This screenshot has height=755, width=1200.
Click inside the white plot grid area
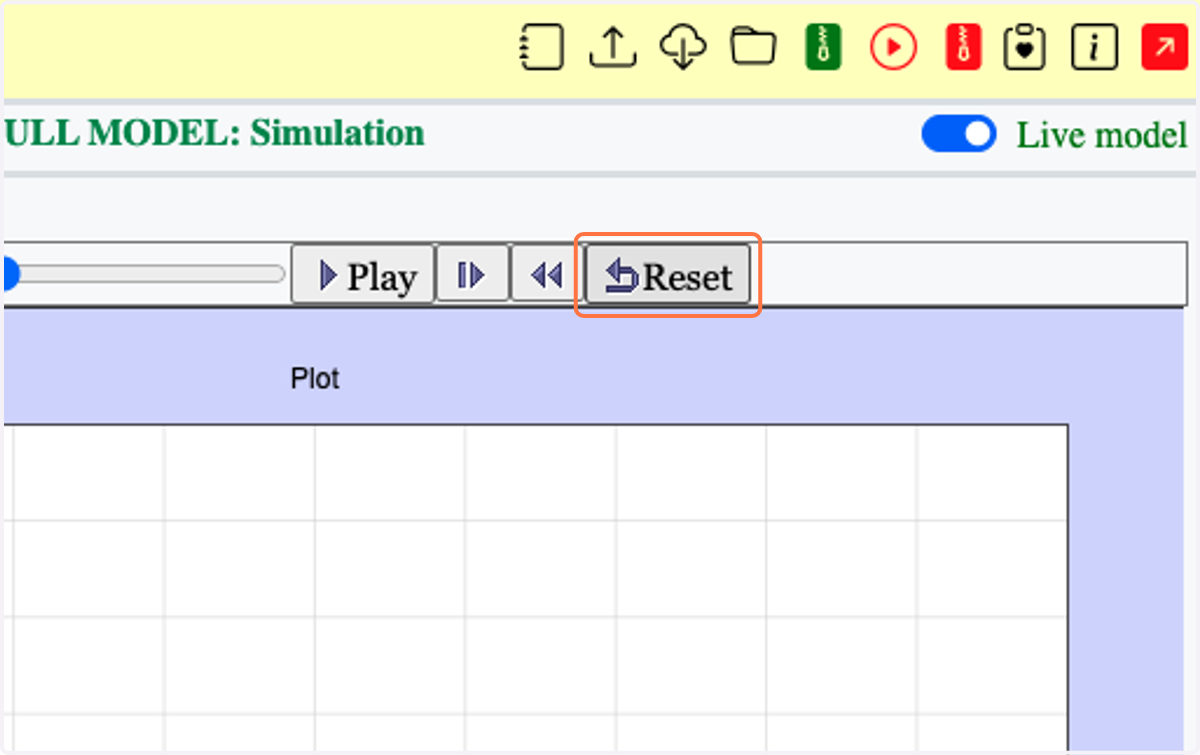[535, 587]
